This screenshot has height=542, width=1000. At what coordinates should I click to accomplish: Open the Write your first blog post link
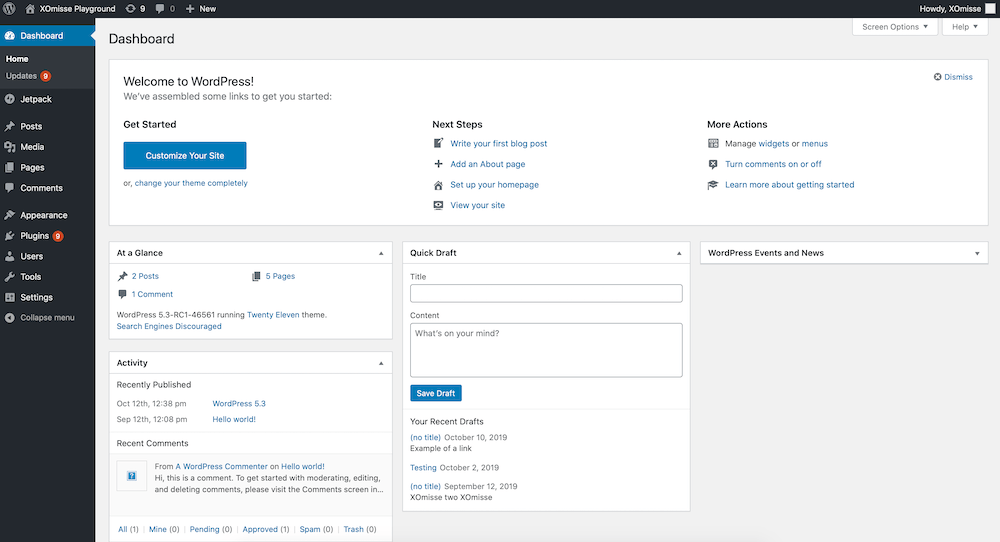pos(499,143)
